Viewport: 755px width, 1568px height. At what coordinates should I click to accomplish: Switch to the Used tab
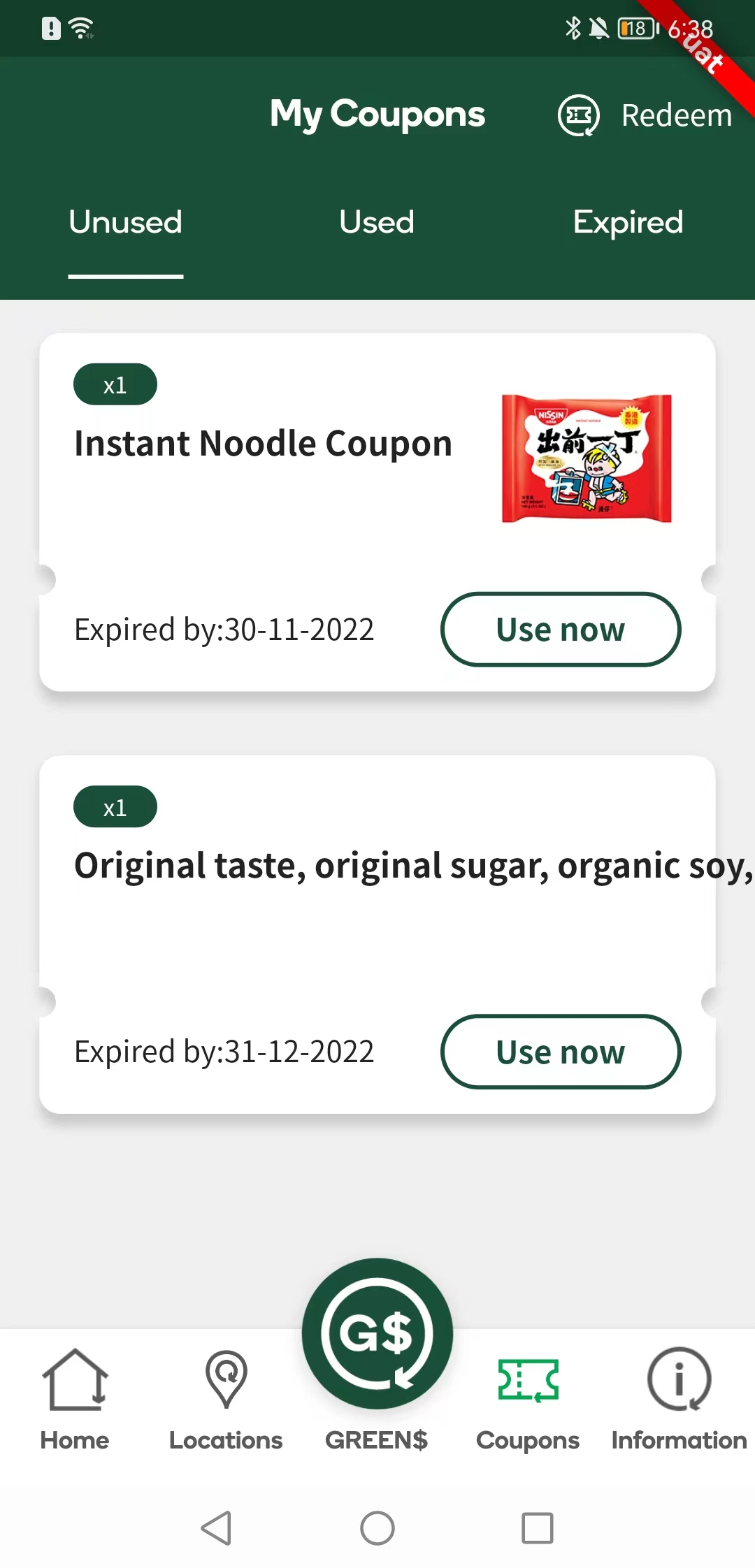click(x=377, y=222)
